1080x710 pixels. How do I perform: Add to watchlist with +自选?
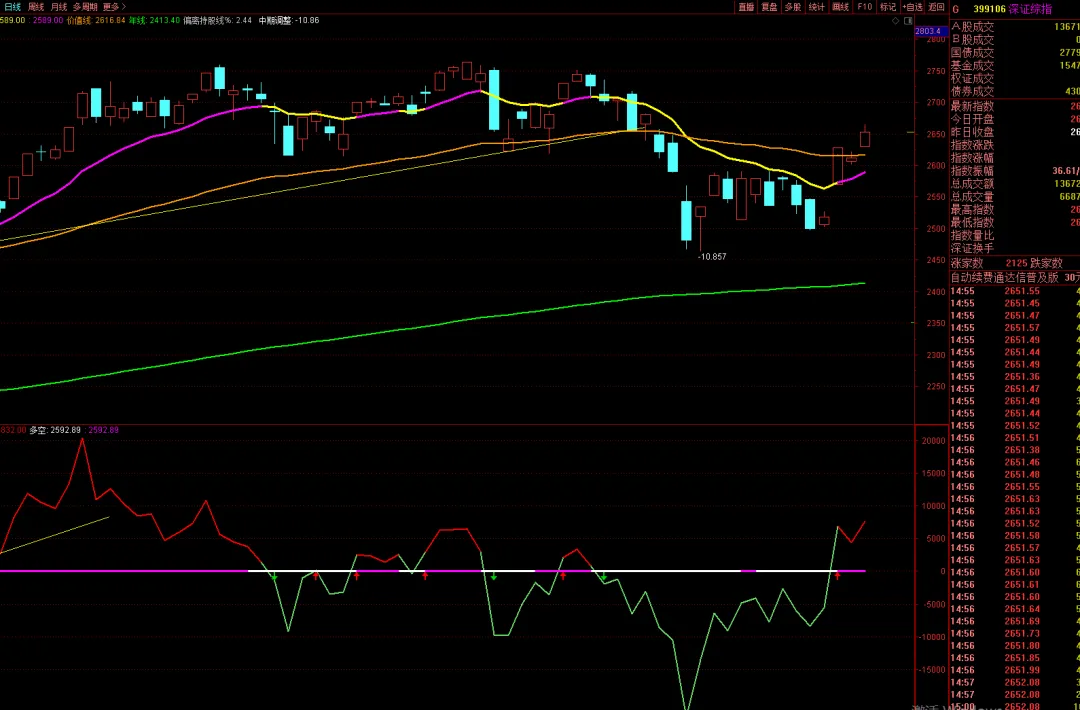[x=913, y=7]
